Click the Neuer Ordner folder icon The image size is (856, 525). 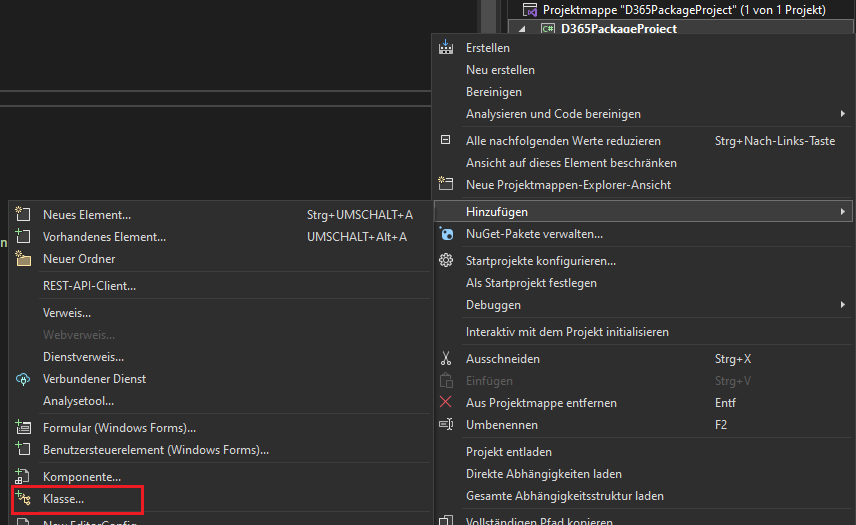pyautogui.click(x=23, y=258)
